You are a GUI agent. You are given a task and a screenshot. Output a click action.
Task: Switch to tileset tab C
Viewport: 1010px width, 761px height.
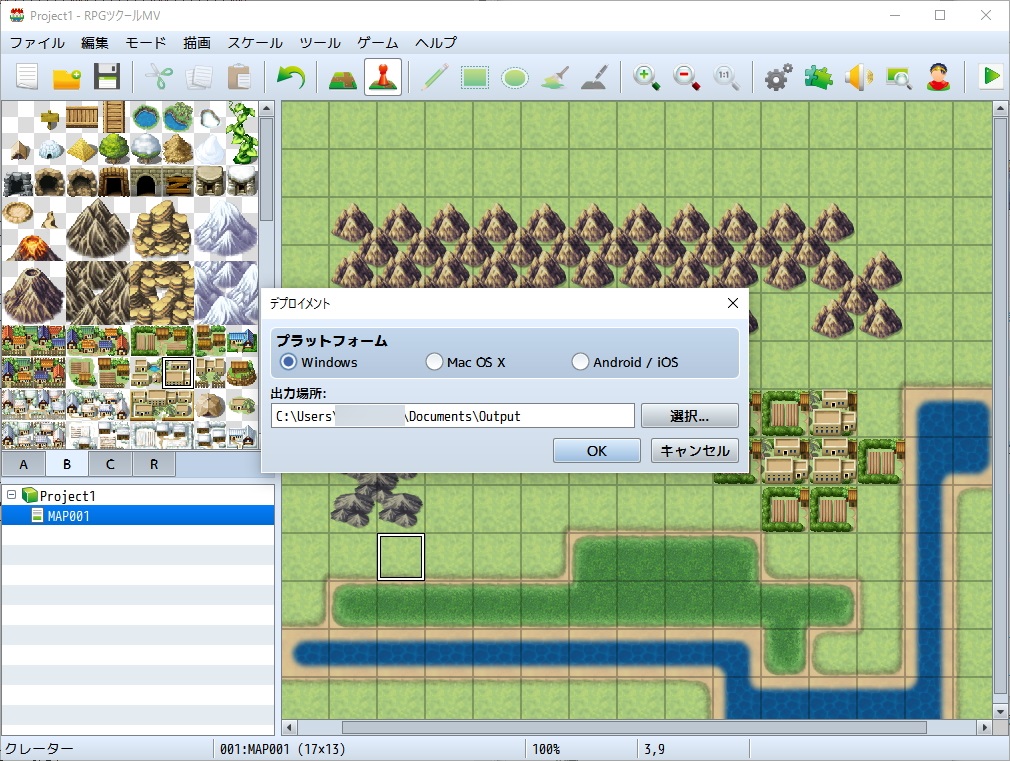click(110, 464)
